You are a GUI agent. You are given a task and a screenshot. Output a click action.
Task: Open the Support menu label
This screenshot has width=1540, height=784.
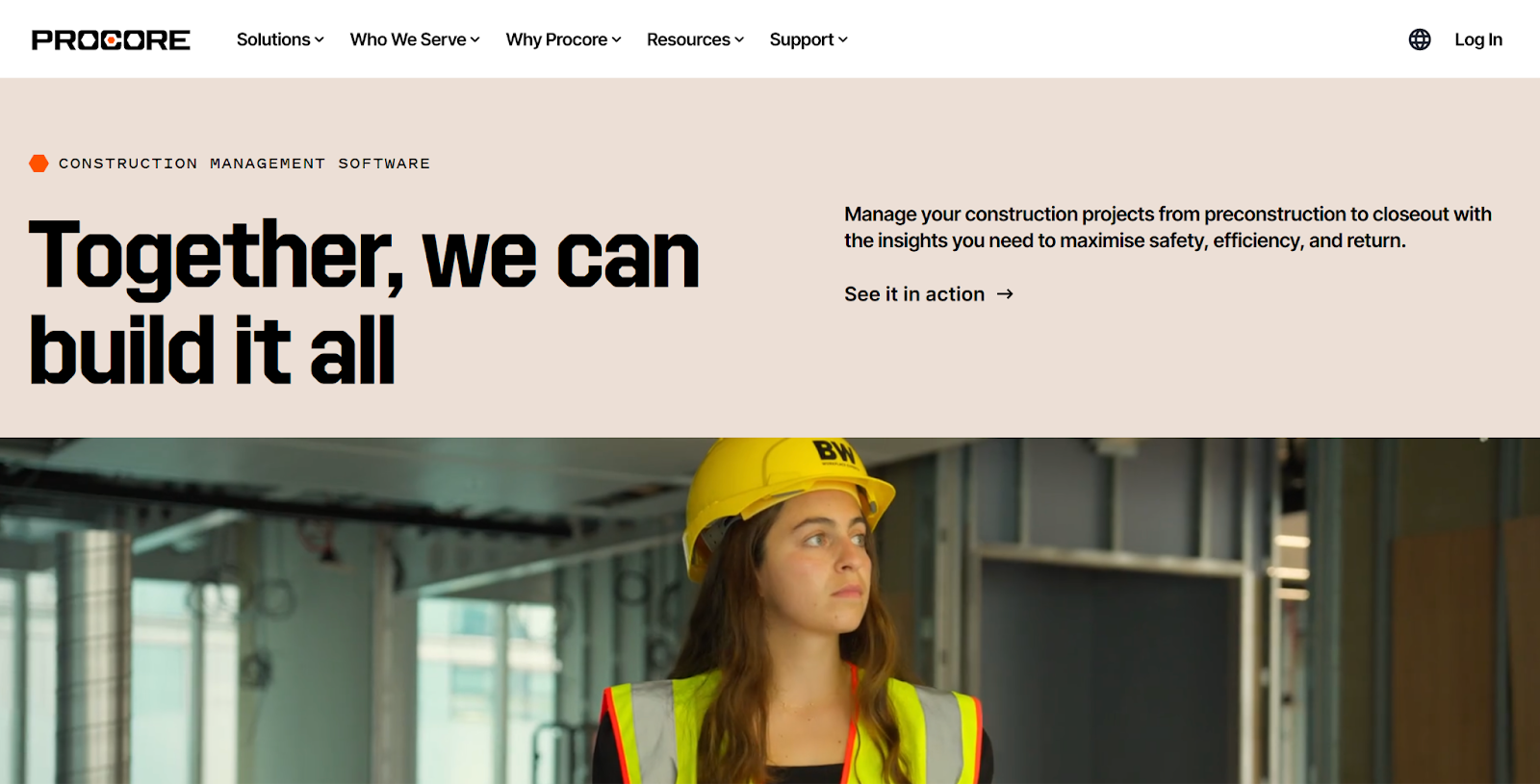[x=802, y=39]
